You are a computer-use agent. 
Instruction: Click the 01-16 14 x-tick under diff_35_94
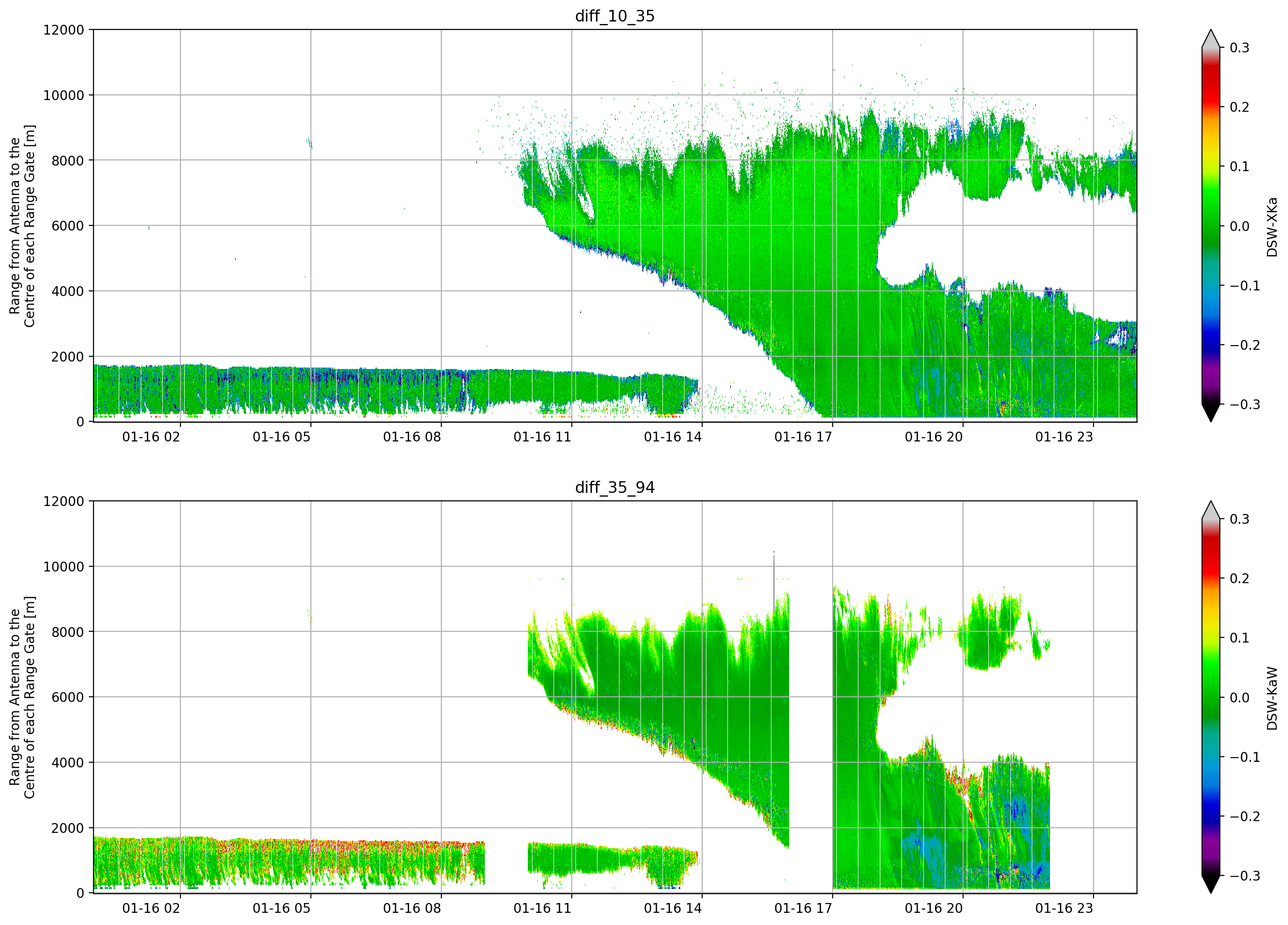click(673, 909)
